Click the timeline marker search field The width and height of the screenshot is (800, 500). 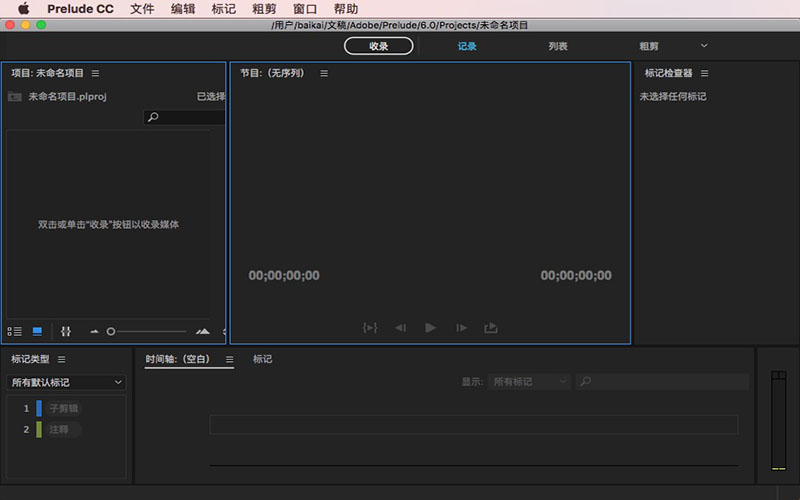coord(662,382)
